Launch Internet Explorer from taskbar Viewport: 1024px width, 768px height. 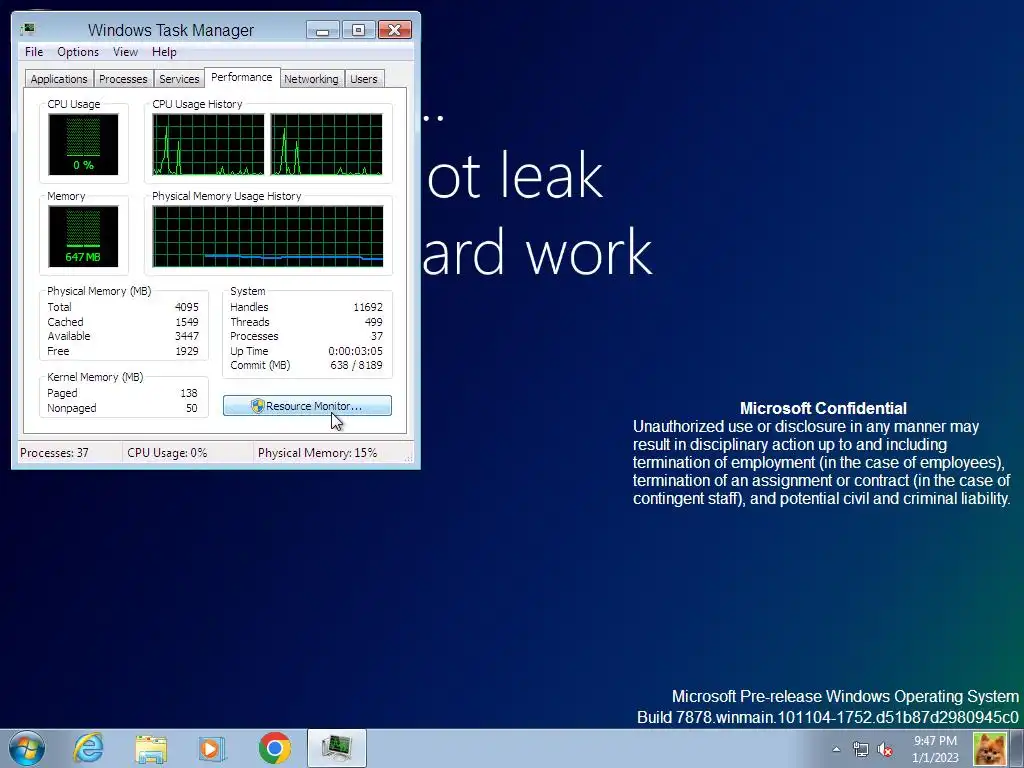click(88, 748)
